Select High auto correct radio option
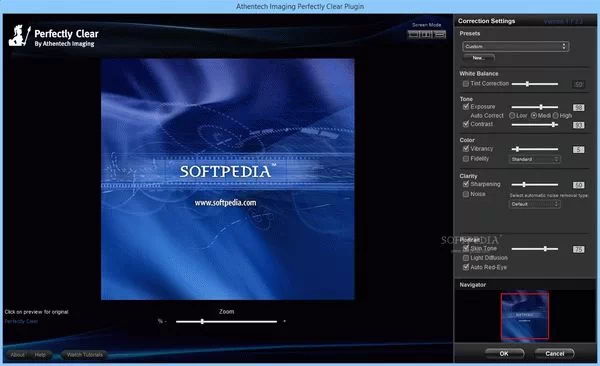Screen dimensions: 600x366 click(x=556, y=115)
